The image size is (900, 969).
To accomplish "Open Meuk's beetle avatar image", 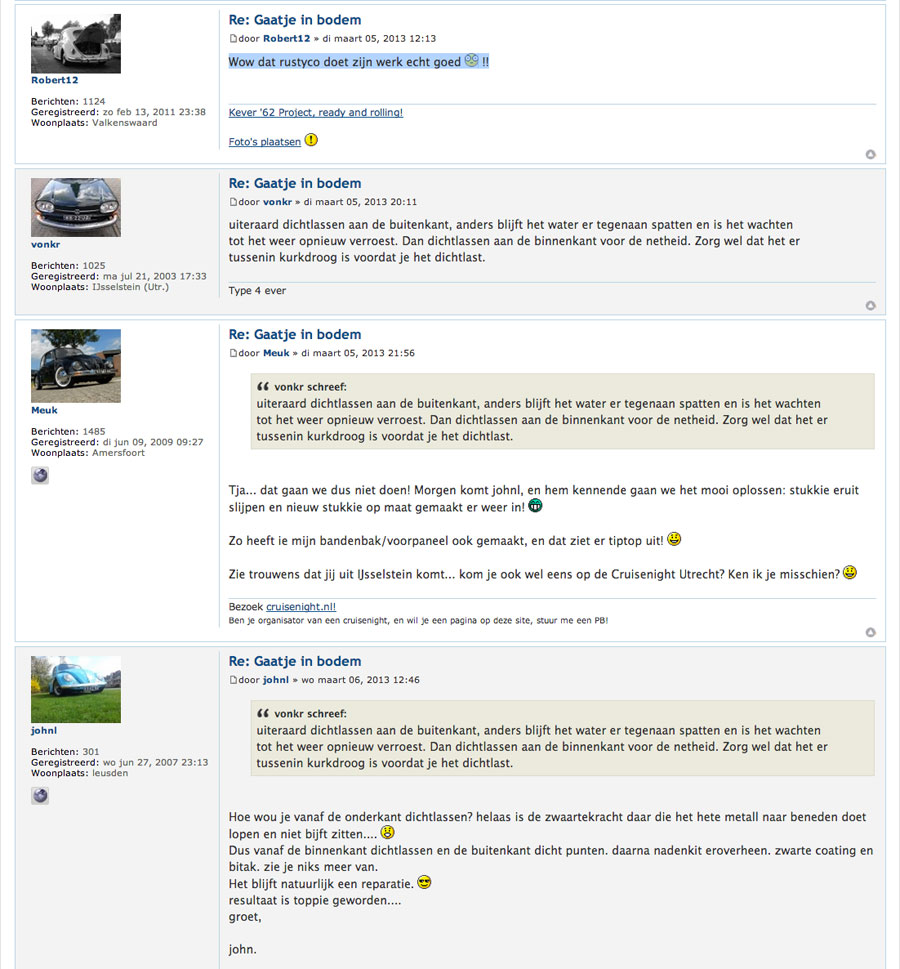I will pyautogui.click(x=76, y=366).
